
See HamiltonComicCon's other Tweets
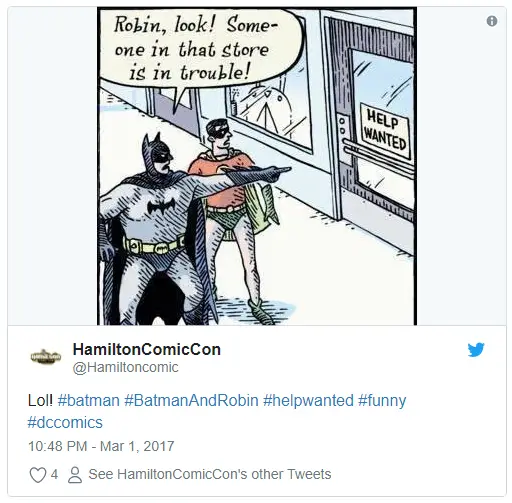point(210,474)
